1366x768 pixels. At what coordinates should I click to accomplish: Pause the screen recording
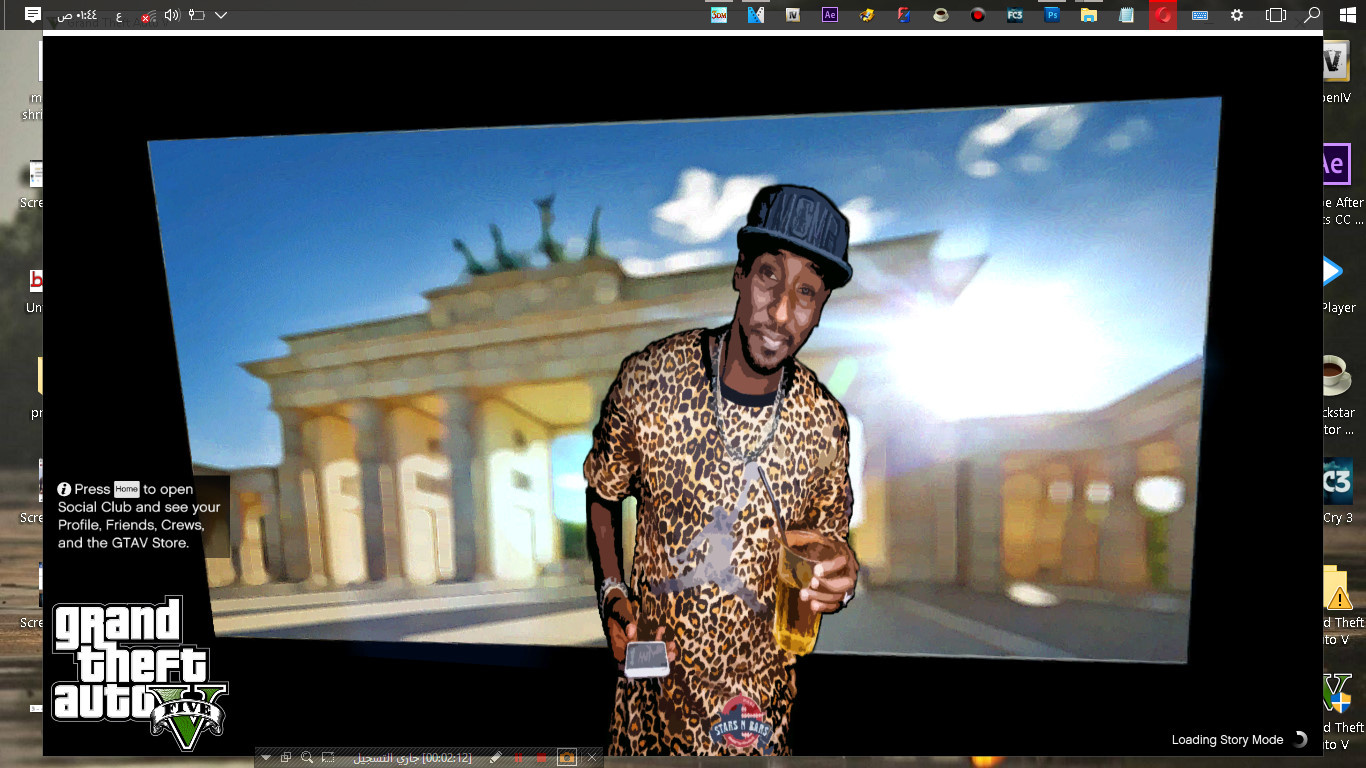[518, 758]
